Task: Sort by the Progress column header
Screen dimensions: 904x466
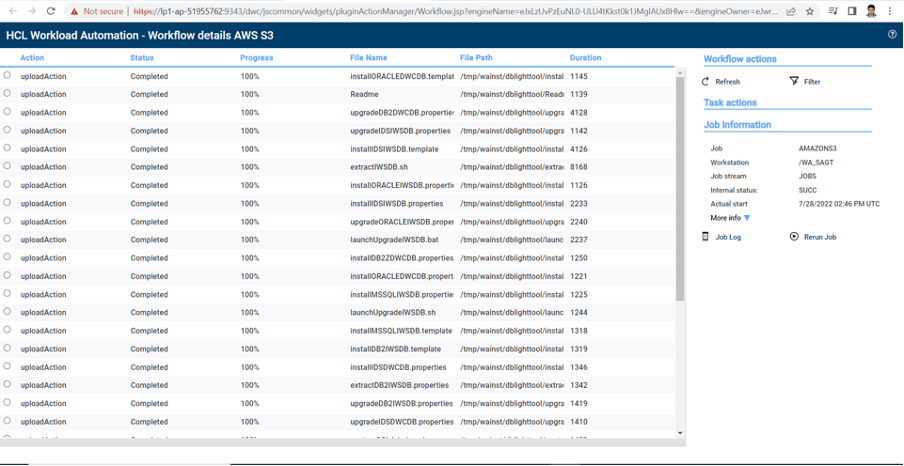Action: click(x=257, y=58)
